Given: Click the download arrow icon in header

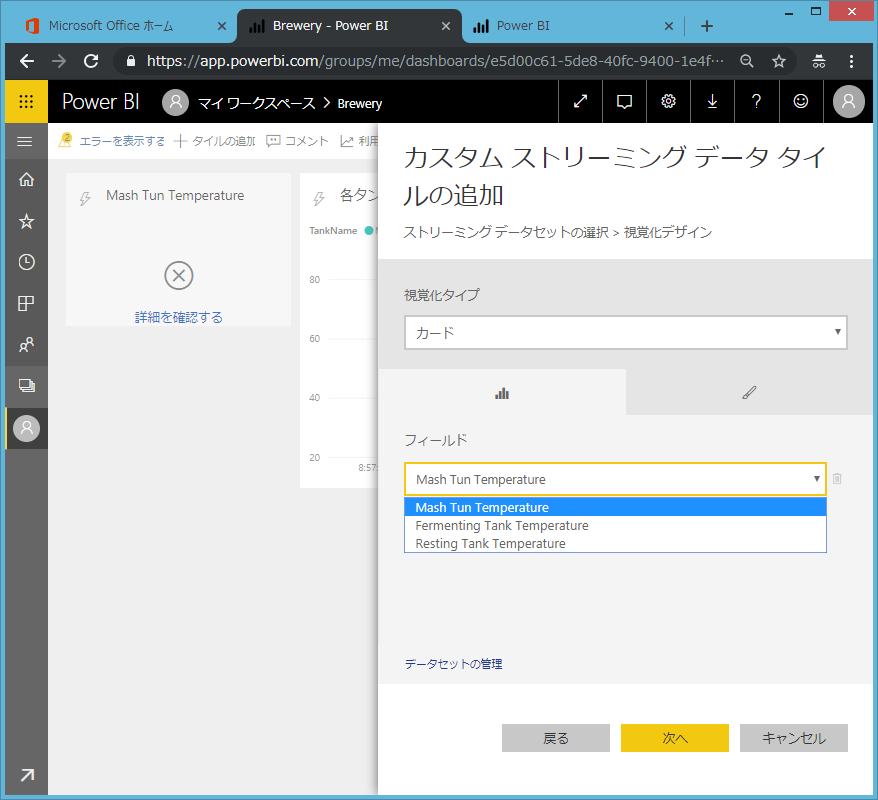Looking at the screenshot, I should 712,101.
